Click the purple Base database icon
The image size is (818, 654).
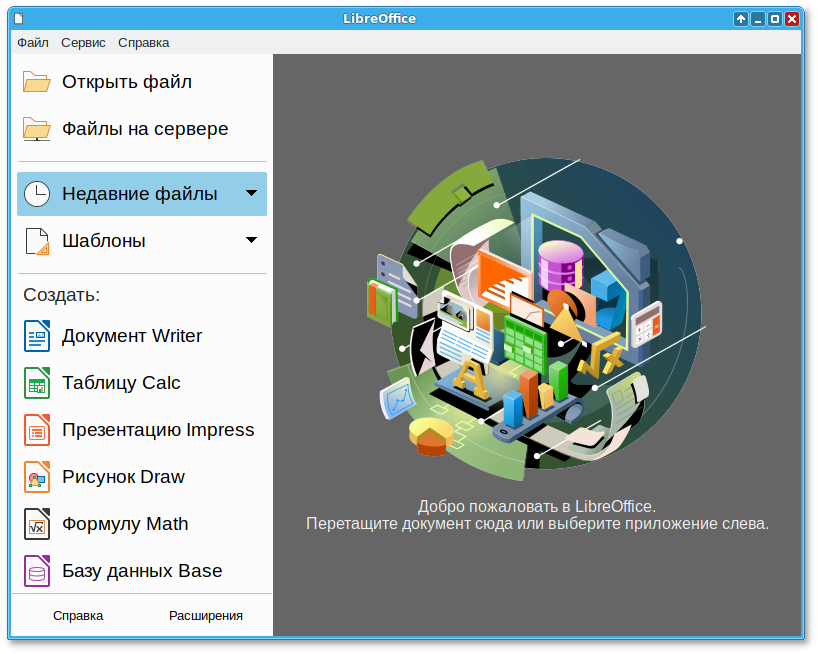coord(37,571)
